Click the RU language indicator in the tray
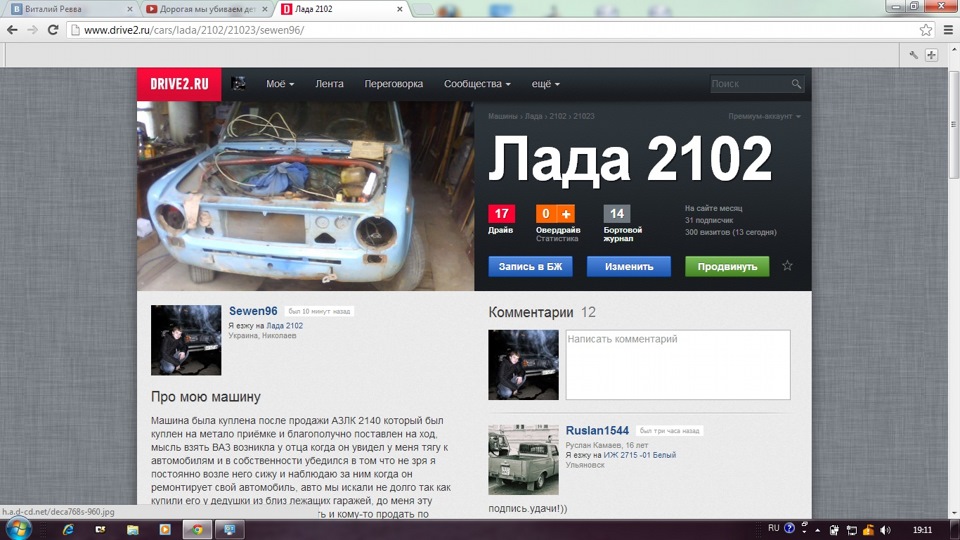960x540 pixels. [774, 528]
